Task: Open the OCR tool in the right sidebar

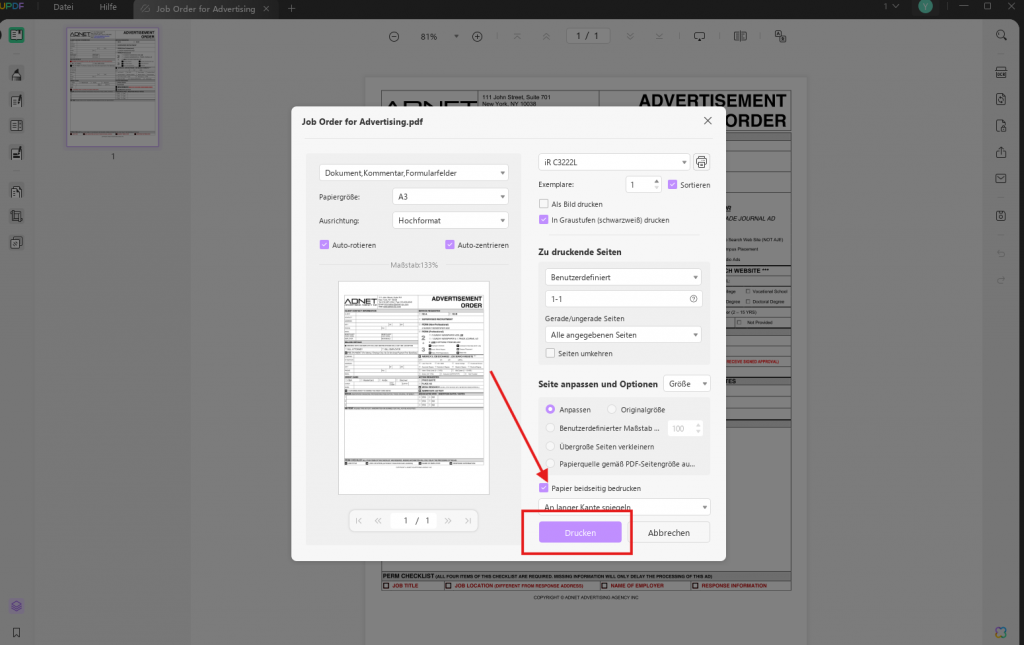Action: [x=1000, y=72]
